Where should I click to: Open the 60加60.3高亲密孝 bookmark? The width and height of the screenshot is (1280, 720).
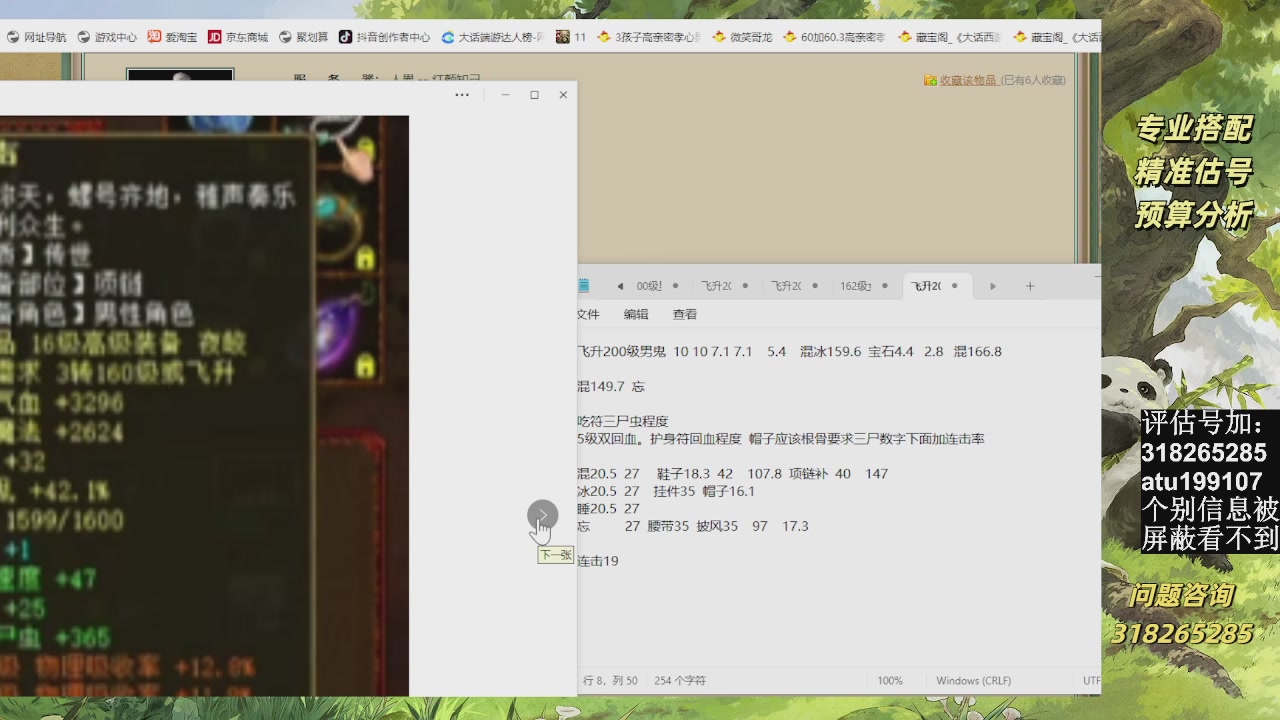coord(834,37)
